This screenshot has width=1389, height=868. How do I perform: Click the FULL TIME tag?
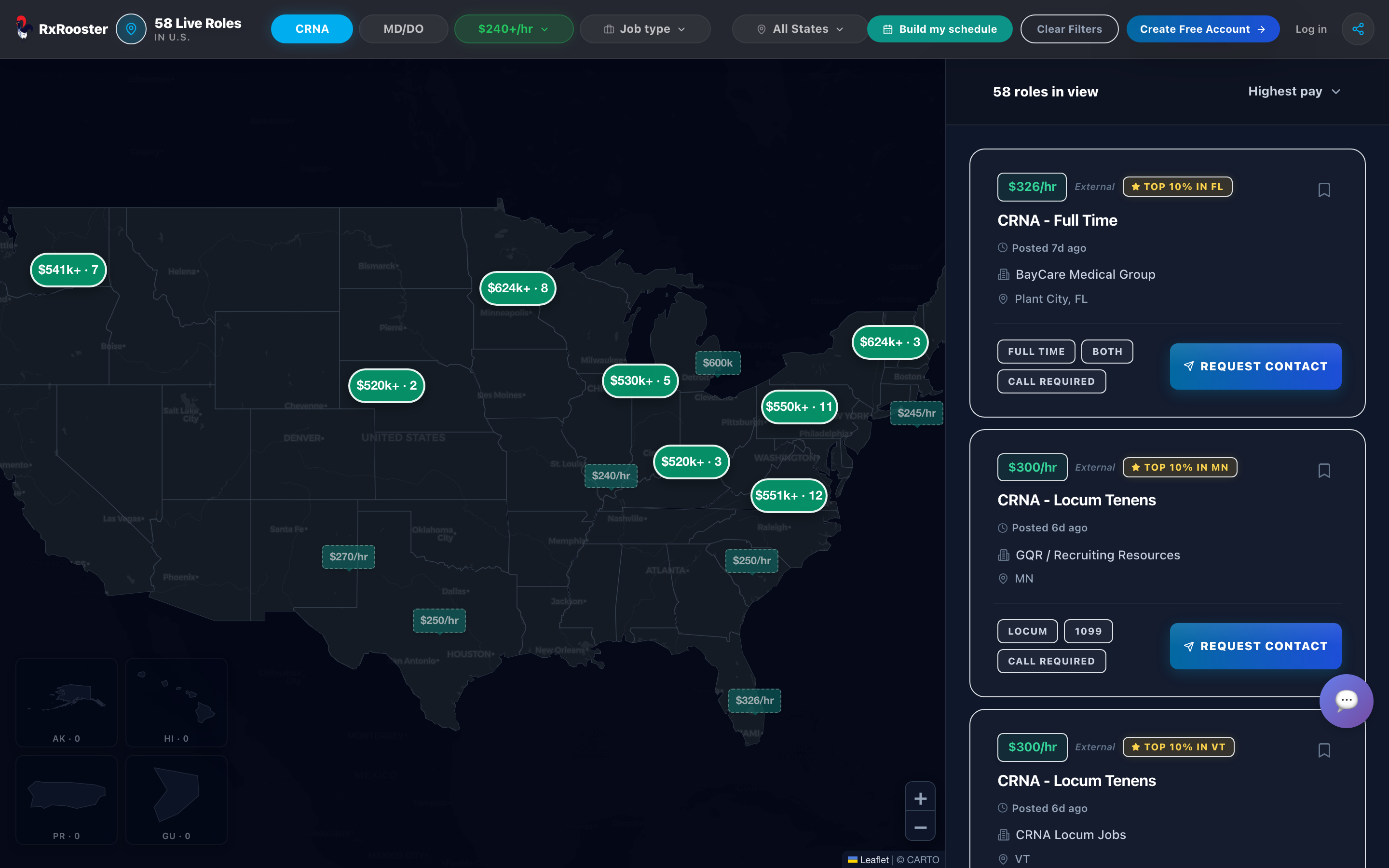1036,352
